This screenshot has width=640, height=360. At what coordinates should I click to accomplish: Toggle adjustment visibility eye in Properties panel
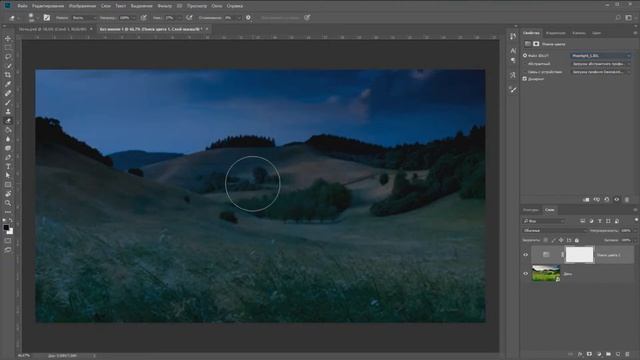click(x=617, y=200)
